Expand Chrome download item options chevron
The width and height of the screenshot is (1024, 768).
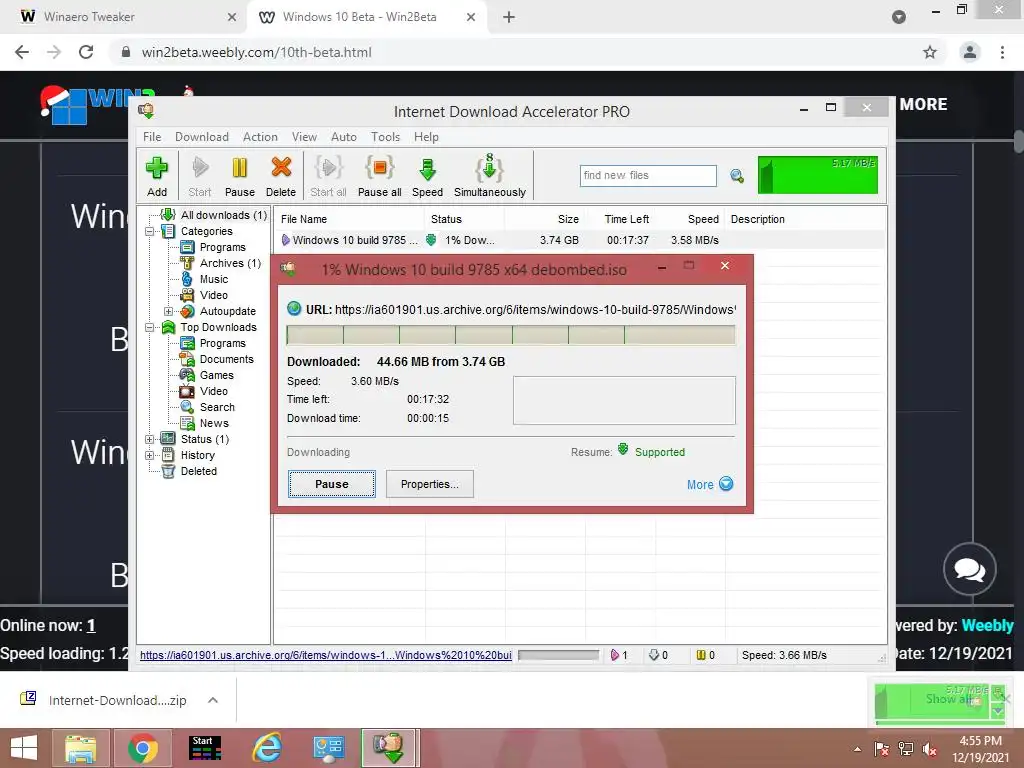(x=213, y=700)
